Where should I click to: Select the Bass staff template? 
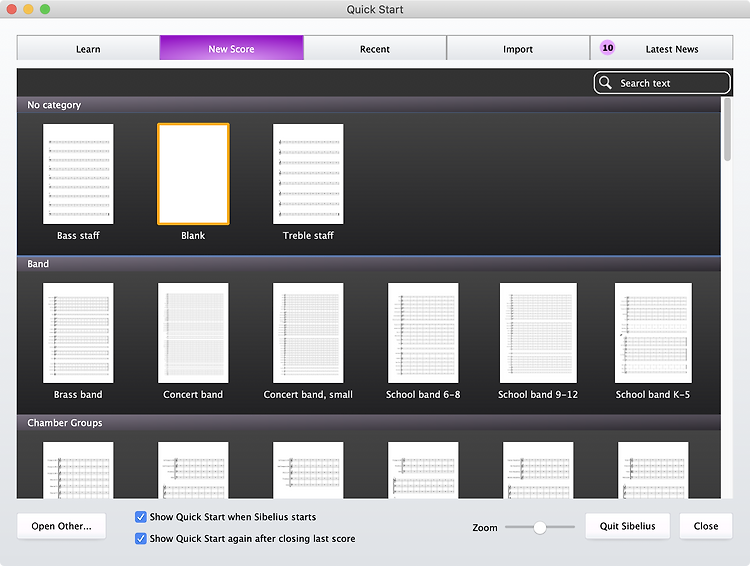coord(78,174)
